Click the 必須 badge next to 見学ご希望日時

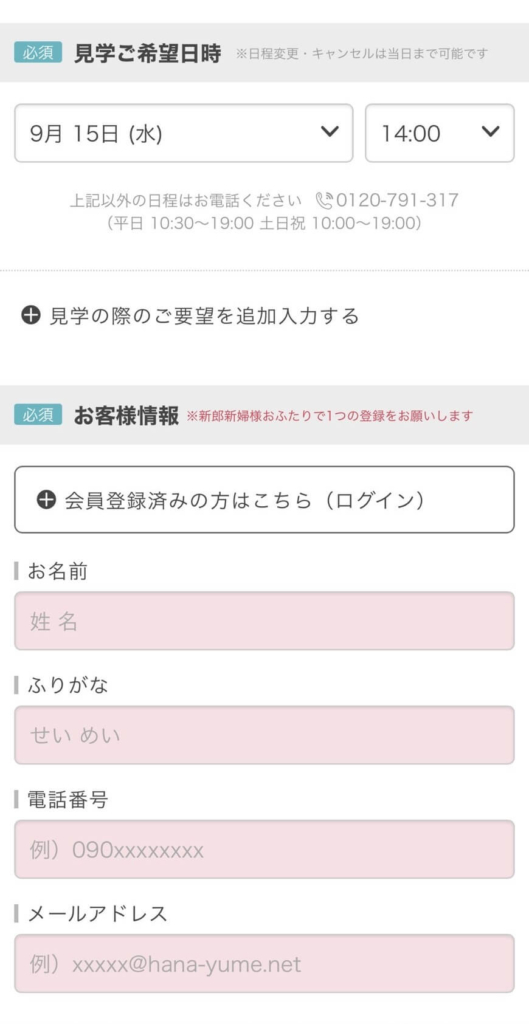click(38, 52)
